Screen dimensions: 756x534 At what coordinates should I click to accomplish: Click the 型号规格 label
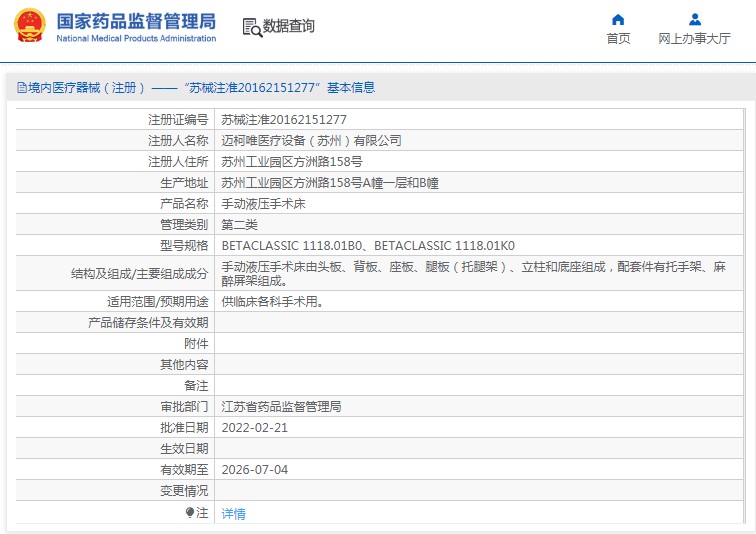(184, 246)
